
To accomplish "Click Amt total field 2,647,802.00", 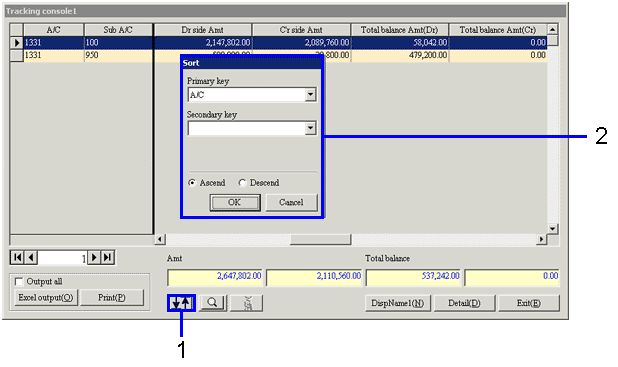I will pyautogui.click(x=215, y=277).
